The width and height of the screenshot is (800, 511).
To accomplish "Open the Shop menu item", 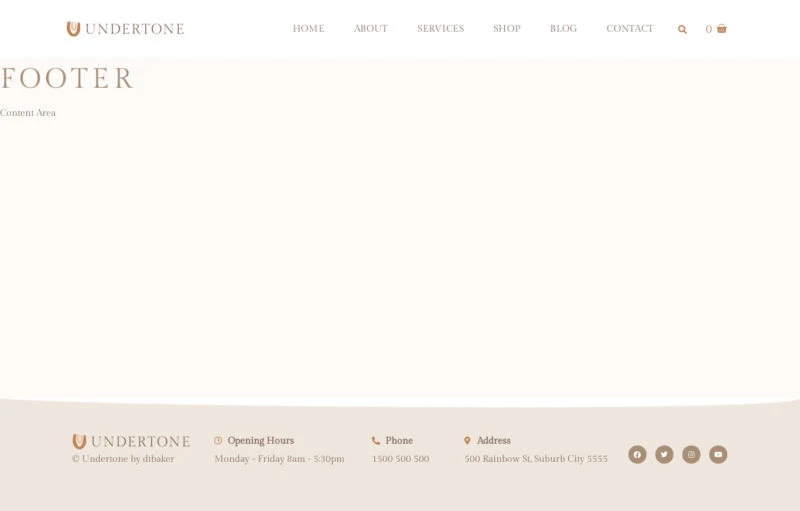I will pyautogui.click(x=507, y=29).
